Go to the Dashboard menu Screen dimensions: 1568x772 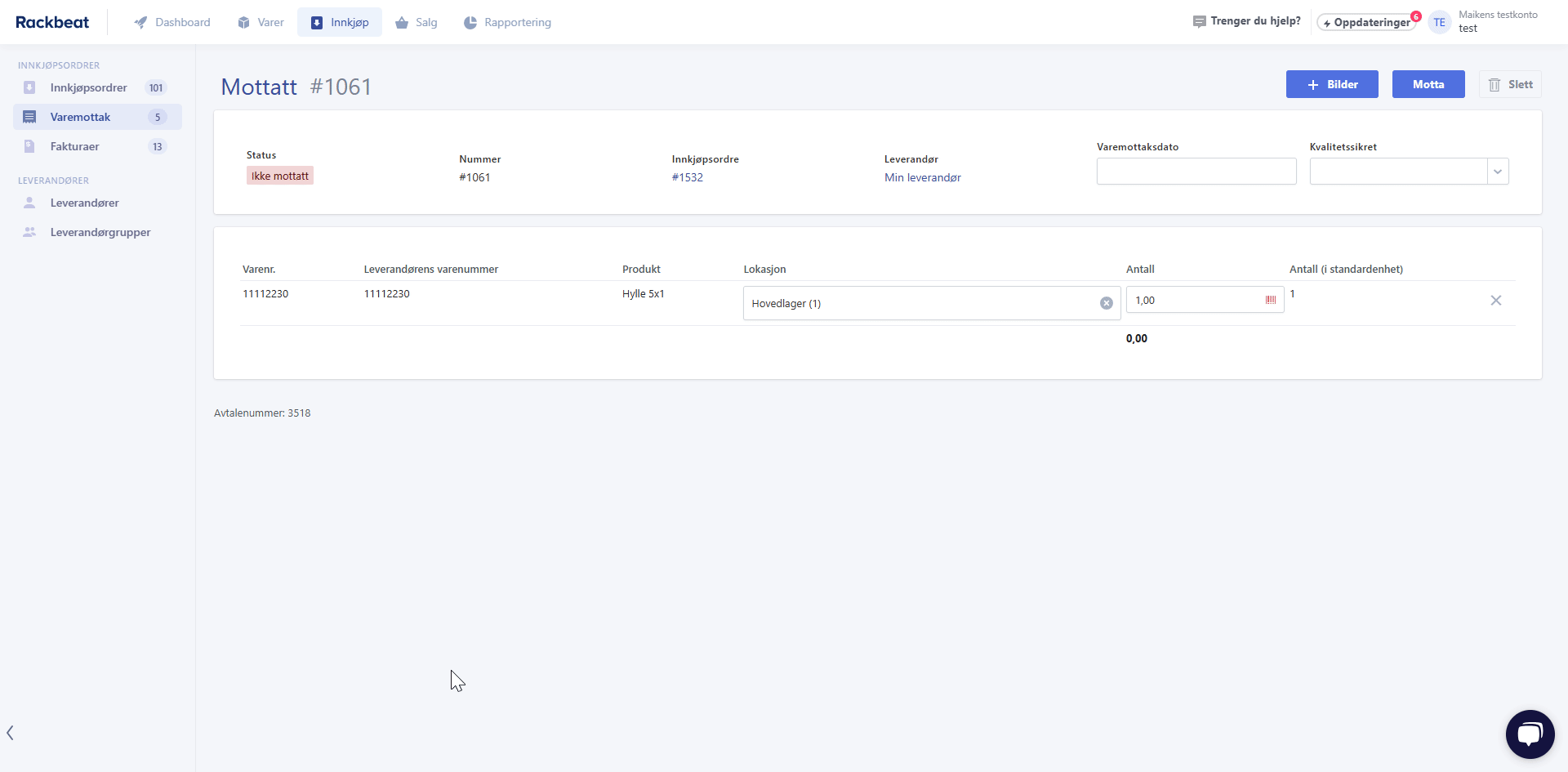172,22
